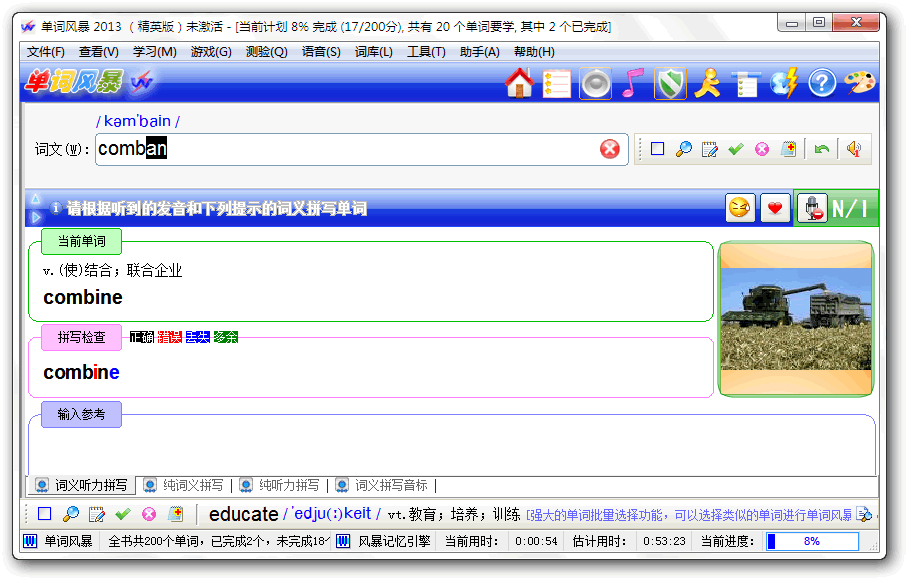The width and height of the screenshot is (907, 580).
Task: Click the green checkmark beside the word input
Action: 736,149
